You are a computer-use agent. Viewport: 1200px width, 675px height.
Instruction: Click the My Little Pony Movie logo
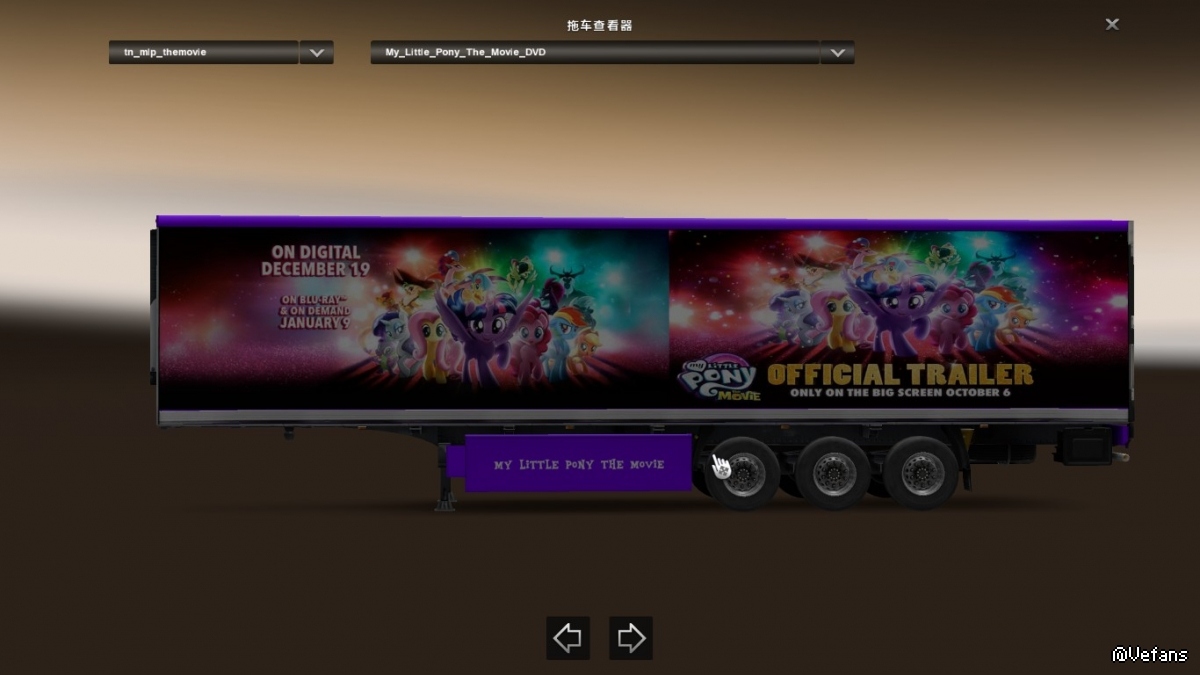720,378
